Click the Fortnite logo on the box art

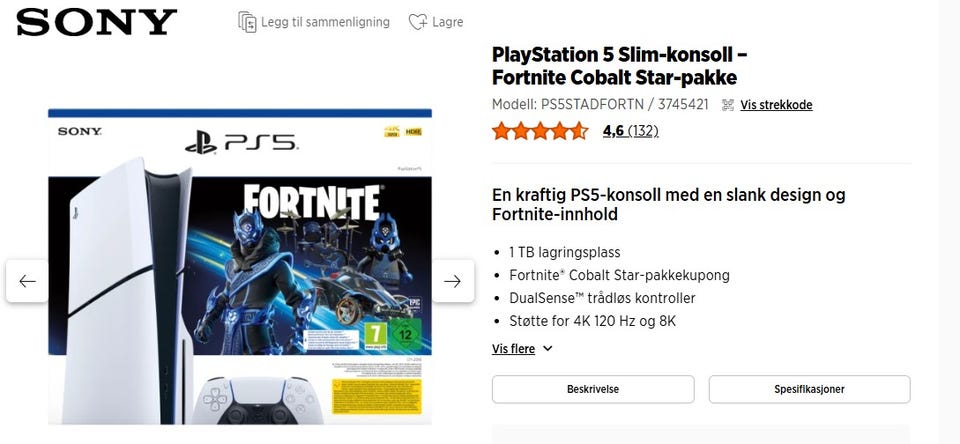tap(311, 204)
